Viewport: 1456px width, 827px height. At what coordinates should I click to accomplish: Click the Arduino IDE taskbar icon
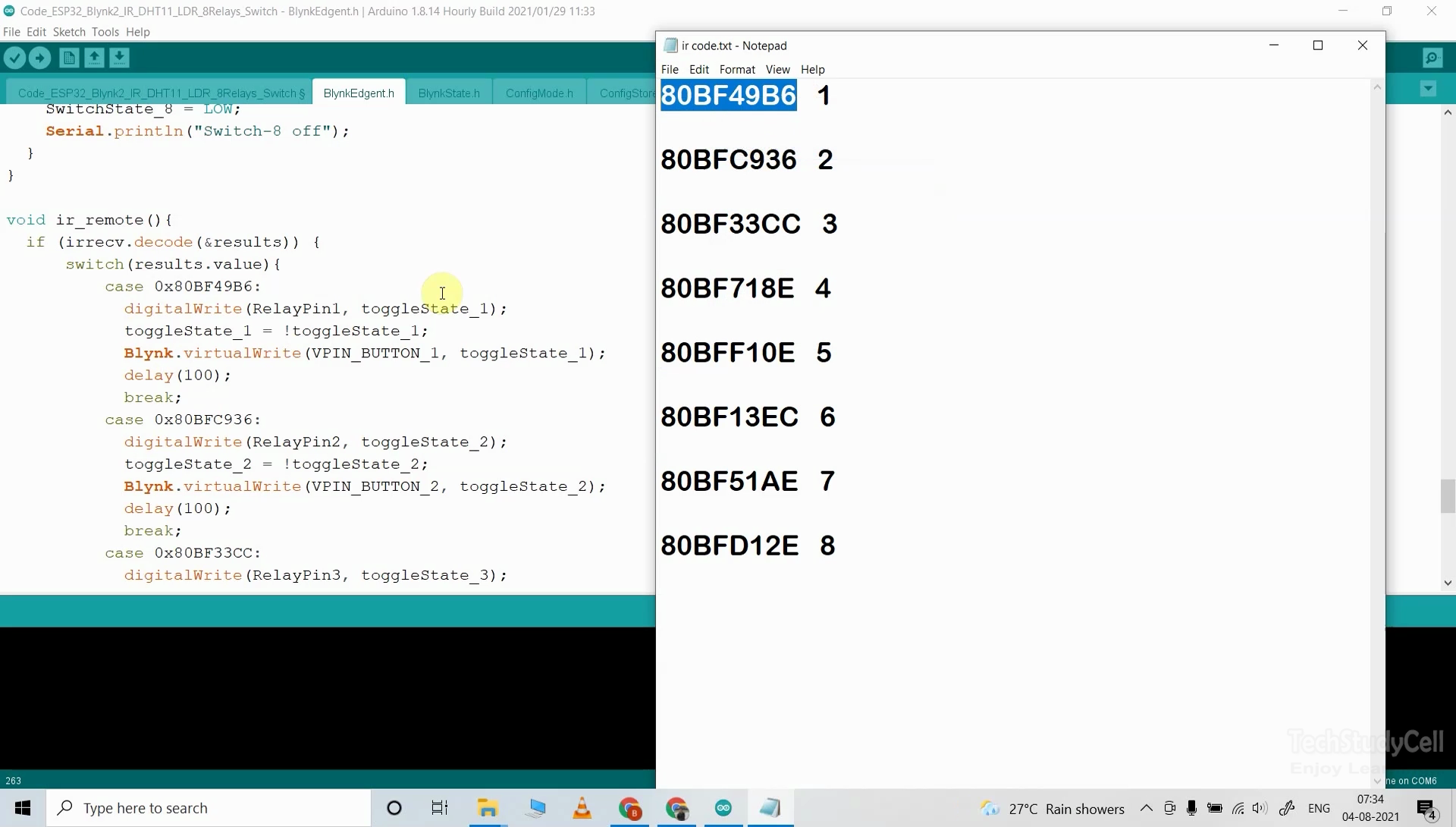click(x=722, y=808)
